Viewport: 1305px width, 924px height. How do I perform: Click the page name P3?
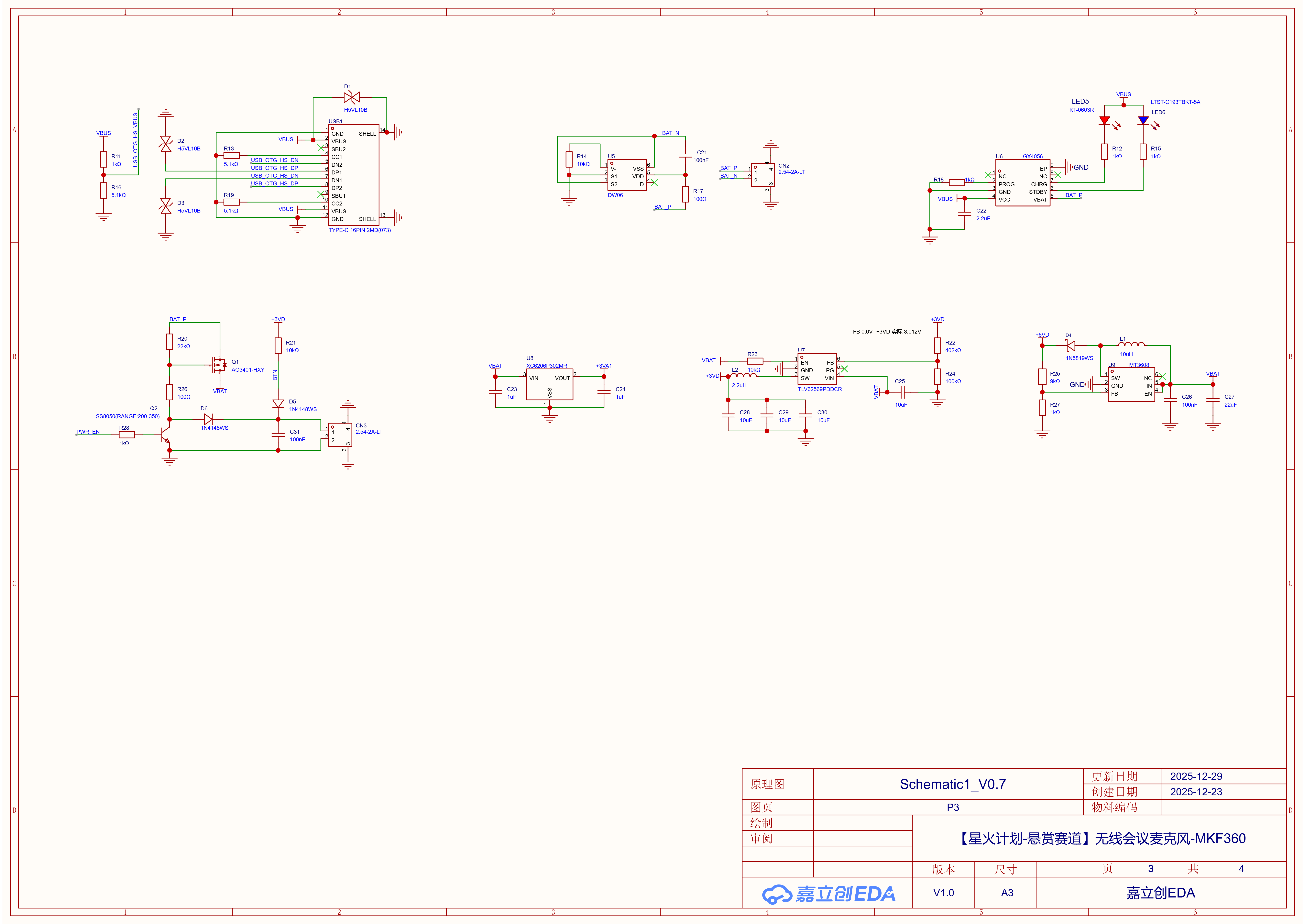(x=953, y=807)
